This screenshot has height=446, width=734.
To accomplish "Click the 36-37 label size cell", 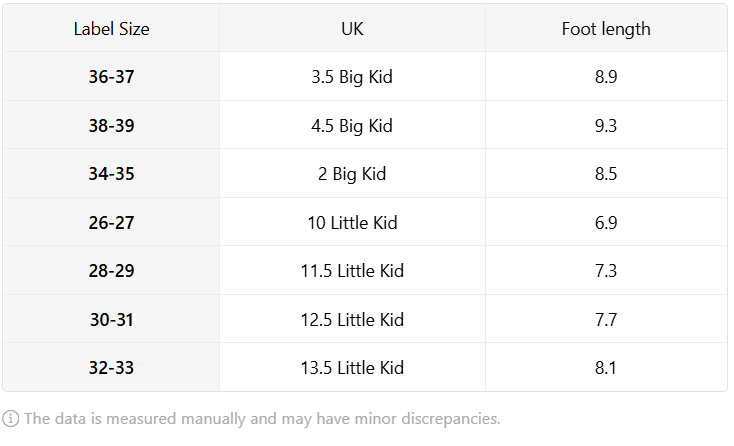I will (x=111, y=76).
